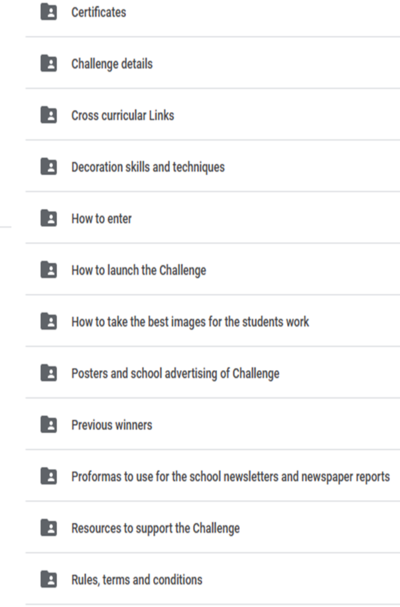Select Posters and school advertising of Challenge
The width and height of the screenshot is (400, 607).
pos(175,374)
